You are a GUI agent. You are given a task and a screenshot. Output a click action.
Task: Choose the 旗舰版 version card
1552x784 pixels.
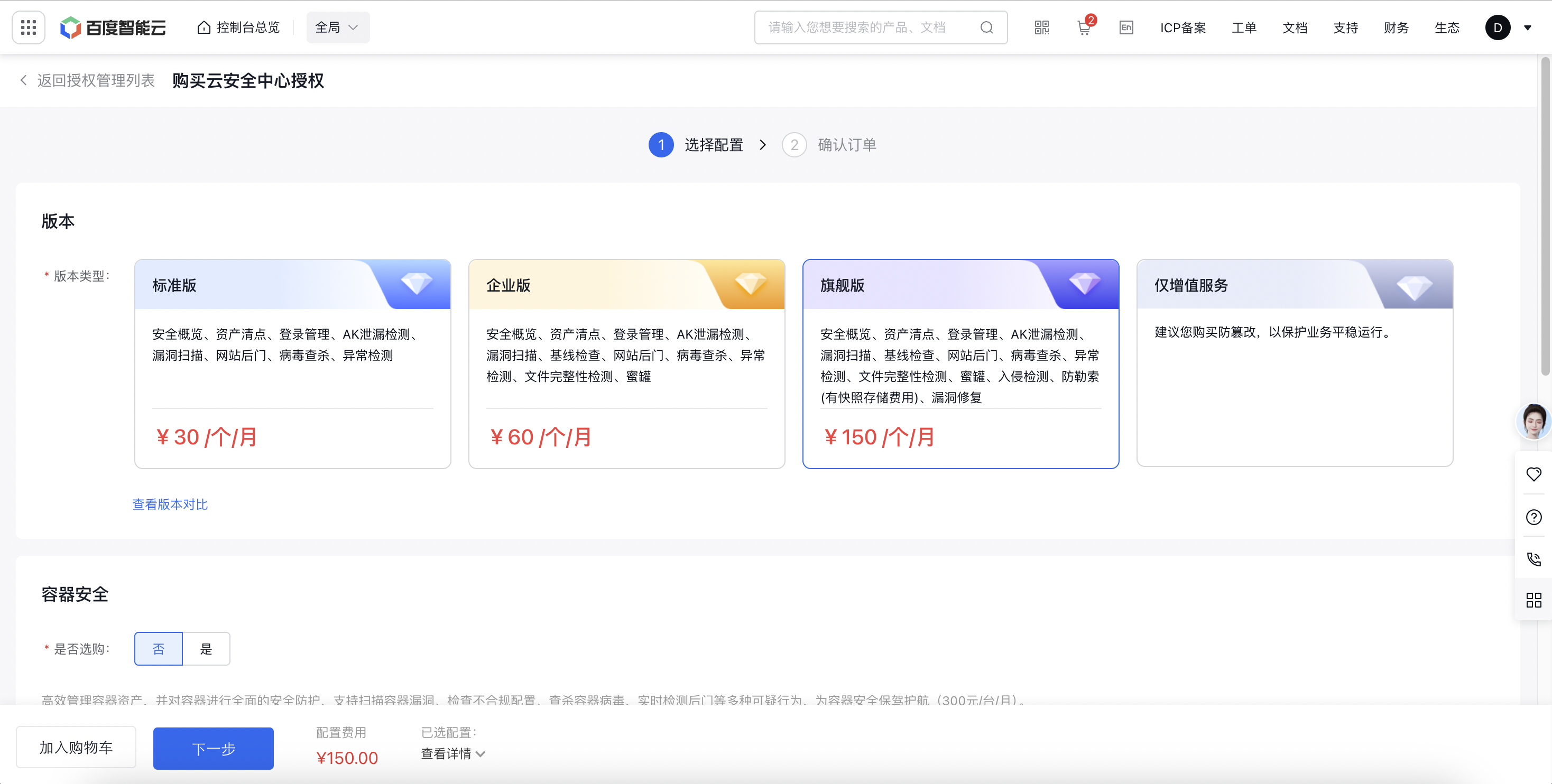960,363
